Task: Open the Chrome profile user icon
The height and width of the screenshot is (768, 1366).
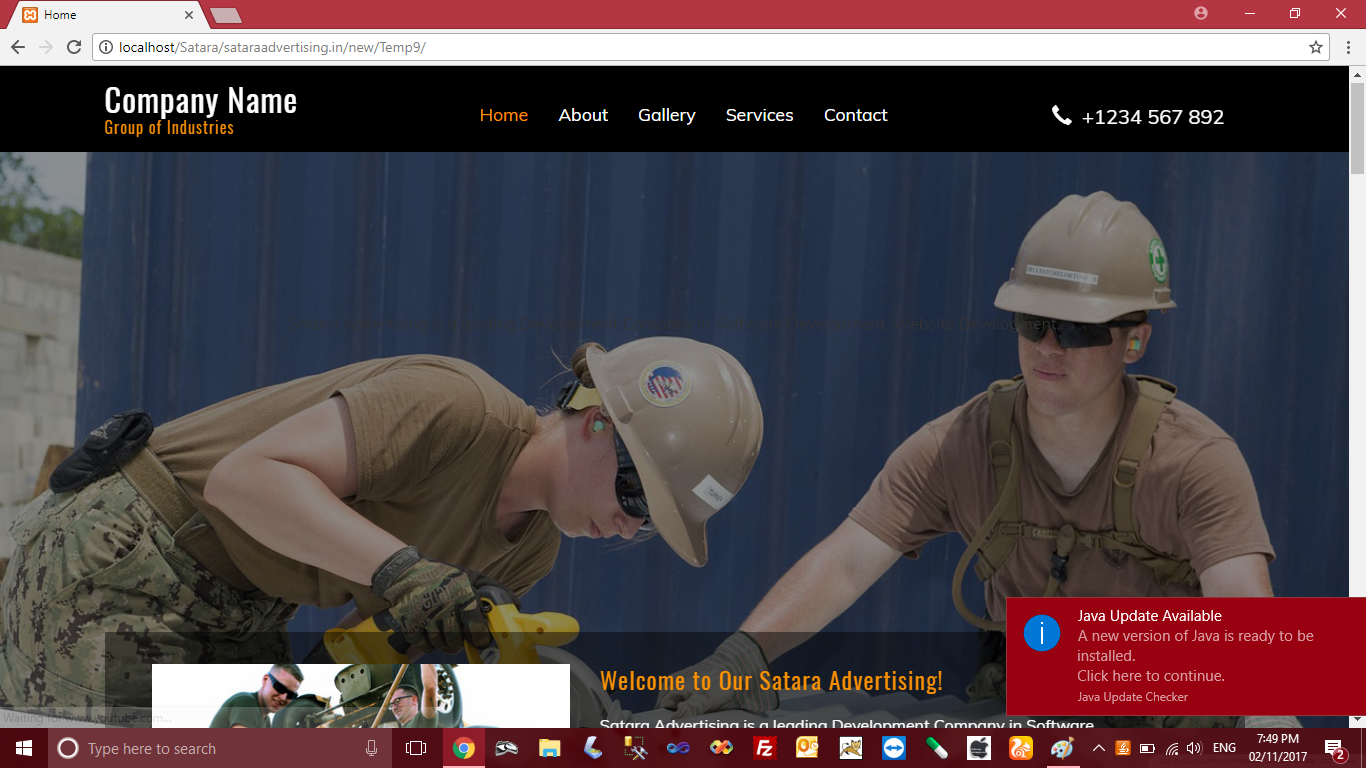Action: 1201,13
